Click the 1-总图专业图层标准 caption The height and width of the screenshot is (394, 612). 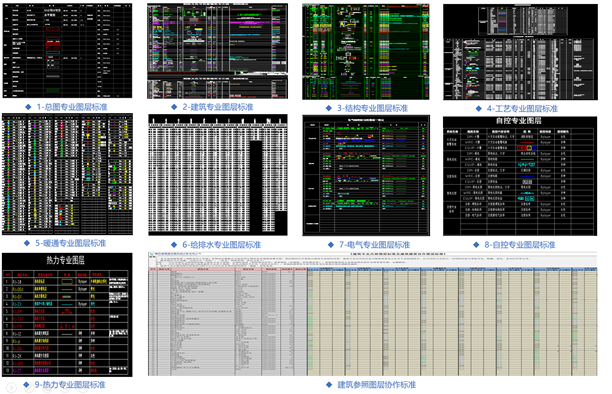pyautogui.click(x=72, y=107)
